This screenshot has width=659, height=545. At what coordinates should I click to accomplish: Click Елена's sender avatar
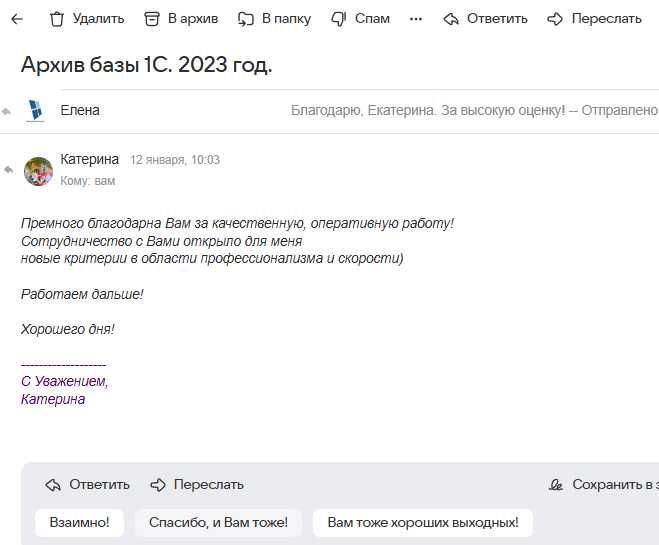(35, 111)
